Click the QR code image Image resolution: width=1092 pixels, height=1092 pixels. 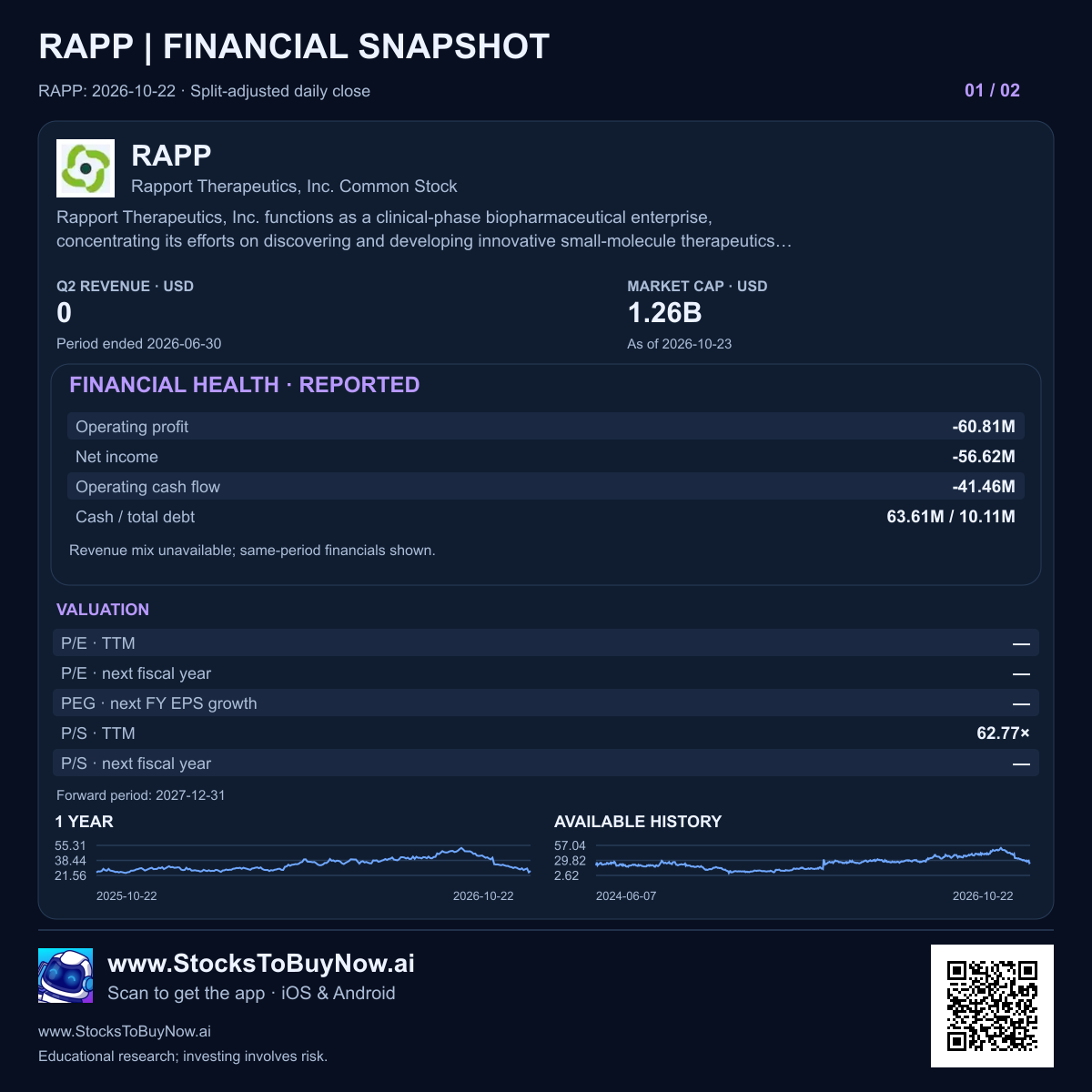click(992, 1006)
